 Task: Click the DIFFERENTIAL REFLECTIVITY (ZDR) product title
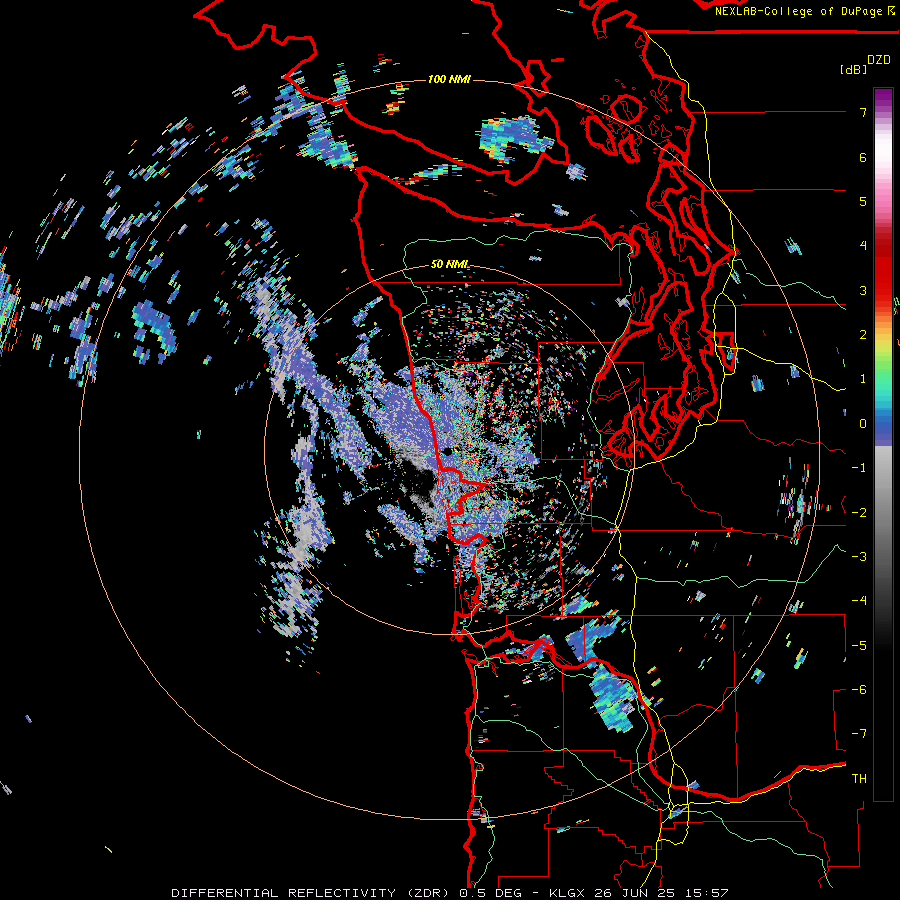click(310, 893)
